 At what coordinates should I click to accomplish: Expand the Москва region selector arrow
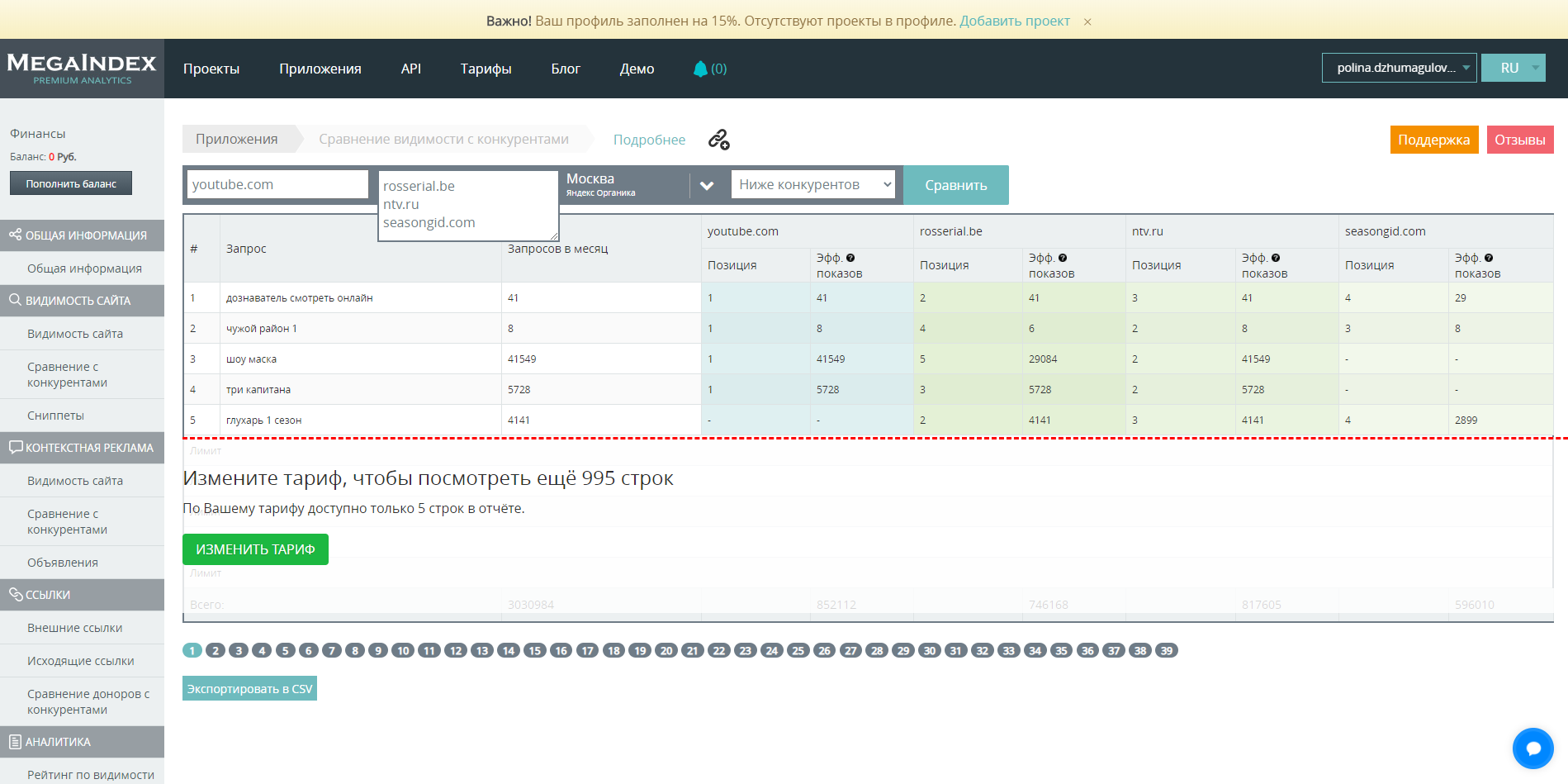pos(707,185)
